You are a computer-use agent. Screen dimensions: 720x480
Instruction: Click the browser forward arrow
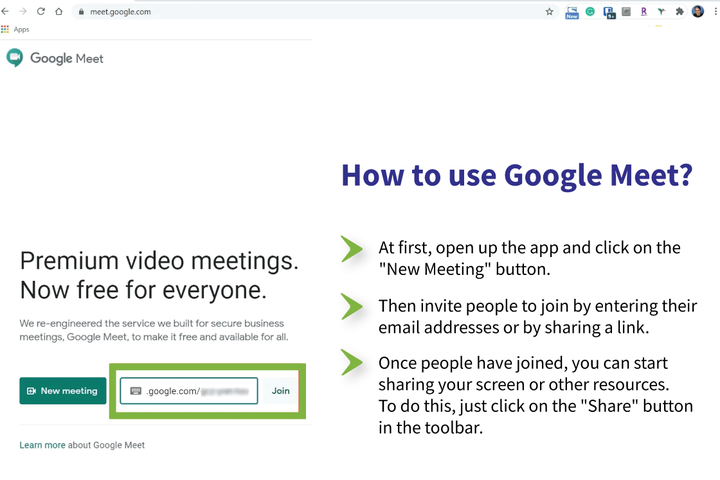23,12
